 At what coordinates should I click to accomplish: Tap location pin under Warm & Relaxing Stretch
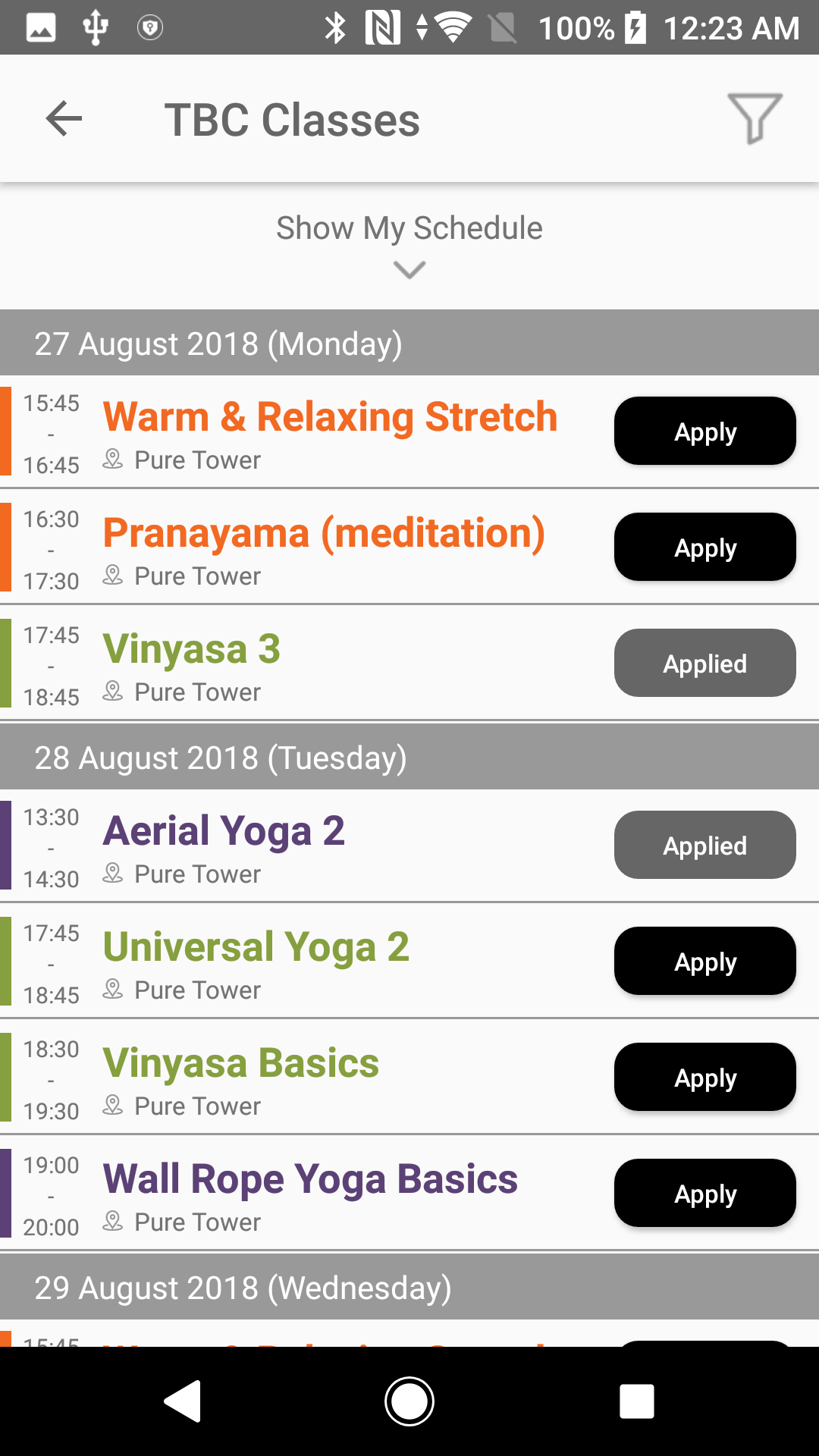[x=113, y=459]
